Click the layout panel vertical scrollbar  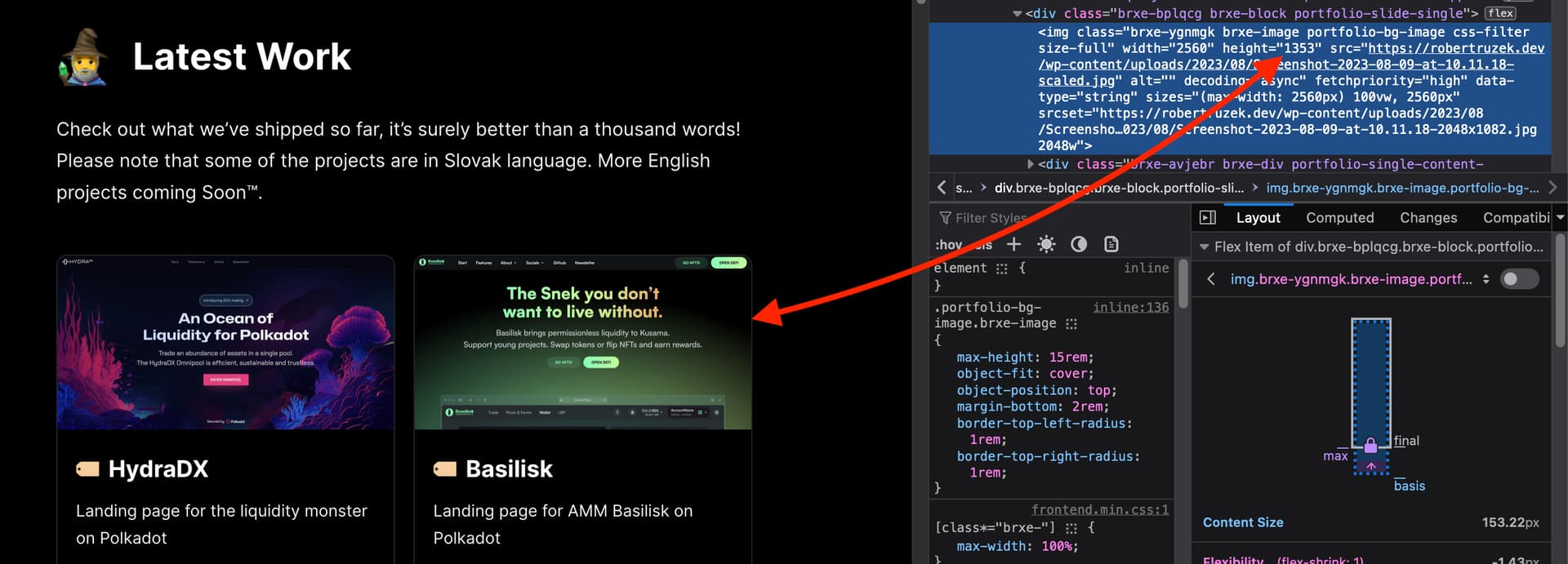coord(1560,290)
